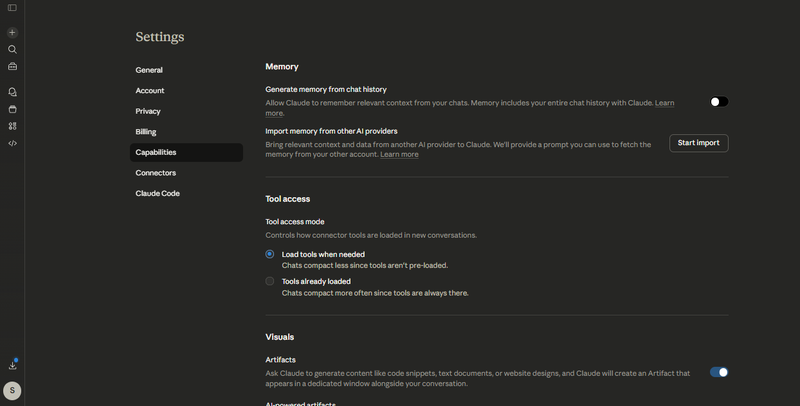Open Learn more link for importing memory
Image resolution: width=800 pixels, height=406 pixels.
(399, 155)
